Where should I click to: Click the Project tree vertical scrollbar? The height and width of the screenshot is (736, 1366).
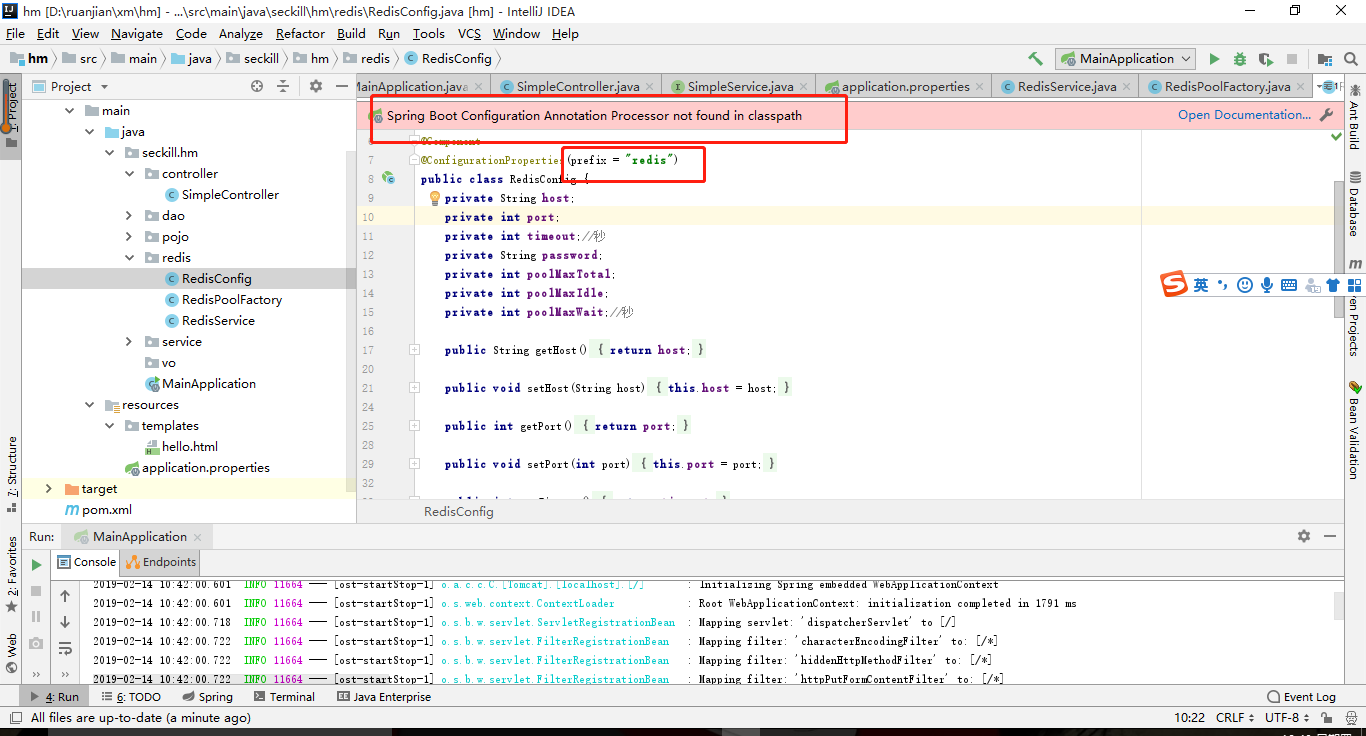tap(350, 320)
